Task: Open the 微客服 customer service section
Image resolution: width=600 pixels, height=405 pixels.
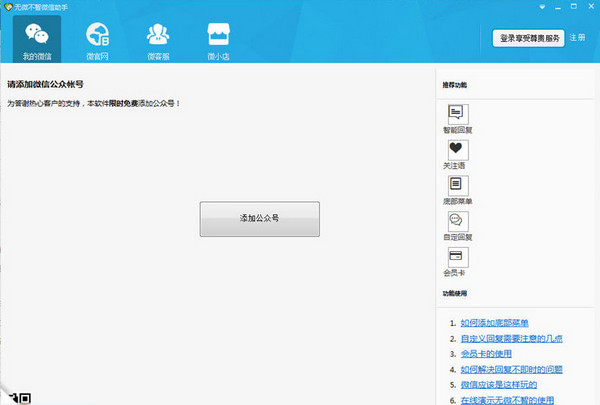Action: [x=158, y=40]
